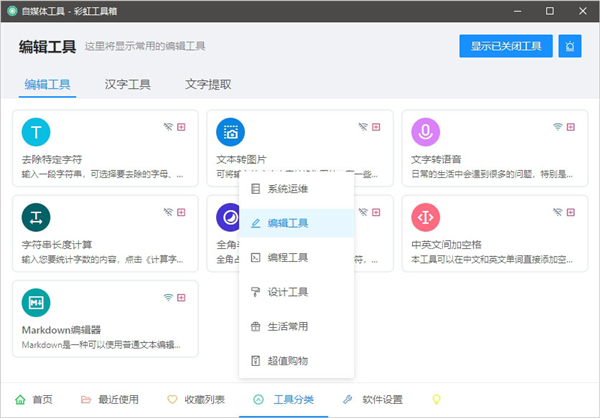Open the 去除特定字符 tool icon
Viewport: 600px width, 418px height.
36,132
